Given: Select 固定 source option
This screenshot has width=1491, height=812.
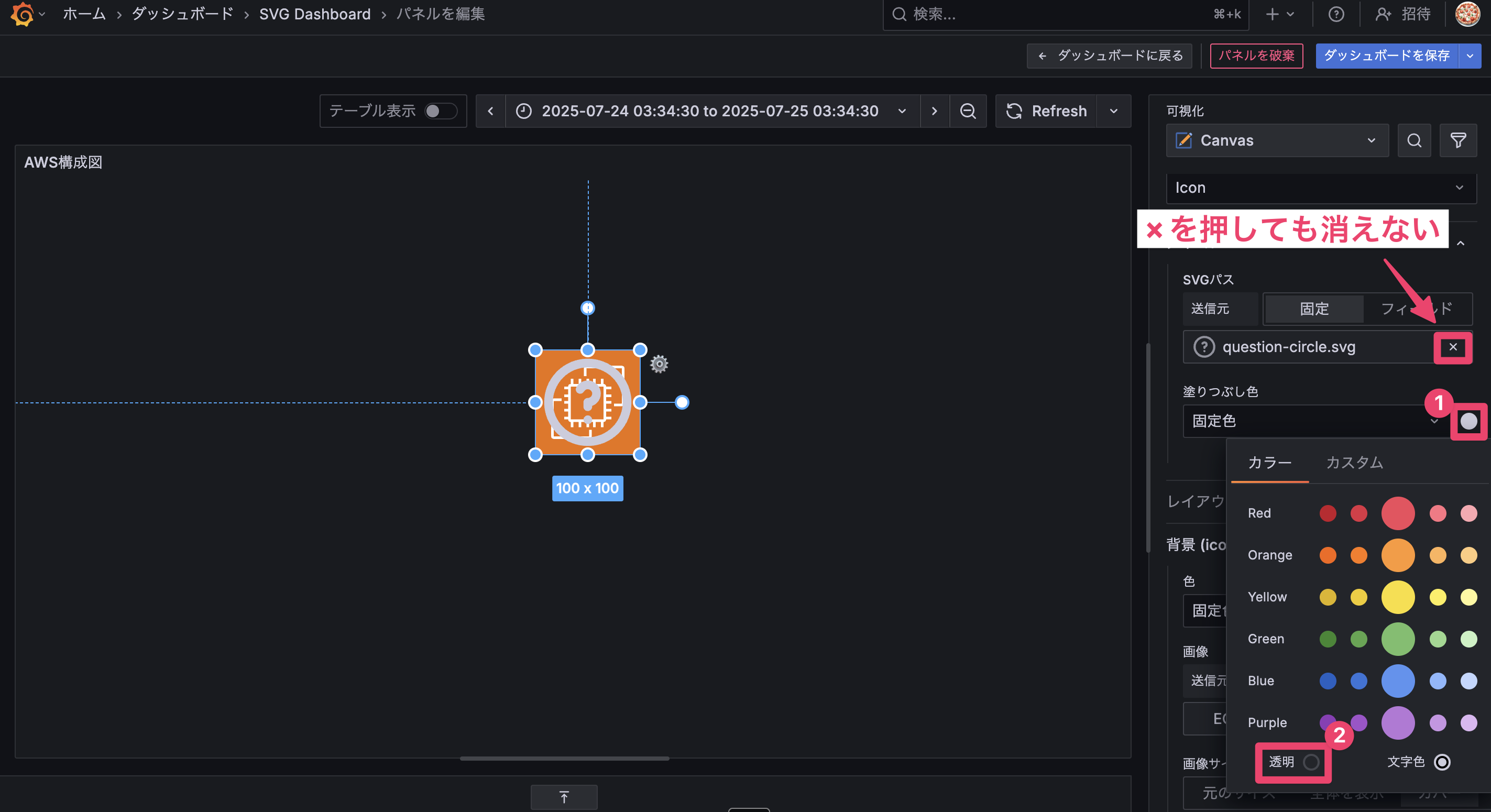Looking at the screenshot, I should 1314,309.
